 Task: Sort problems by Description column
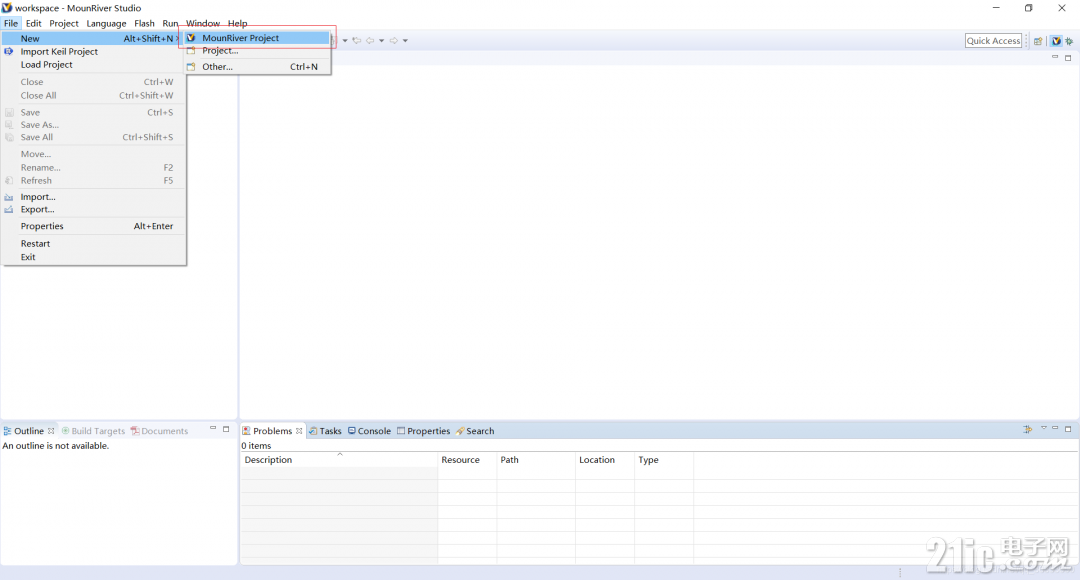(339, 459)
